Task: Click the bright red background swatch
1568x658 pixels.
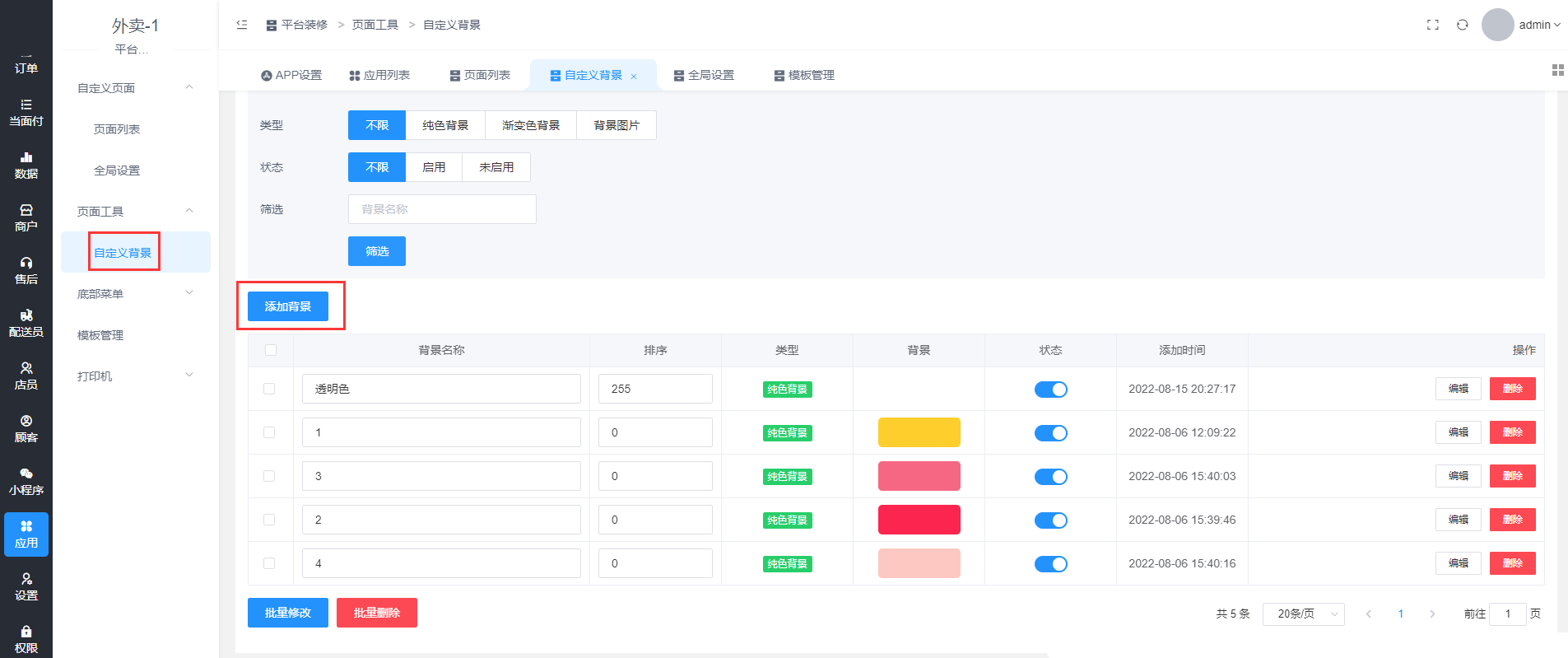Action: [919, 520]
